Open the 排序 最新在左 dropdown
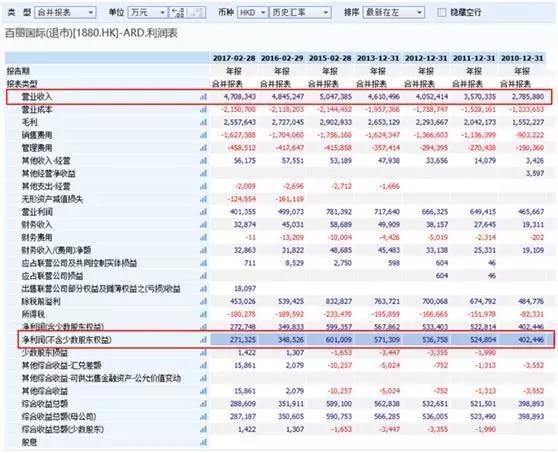Screen dimensions: 558x453 click(394, 12)
